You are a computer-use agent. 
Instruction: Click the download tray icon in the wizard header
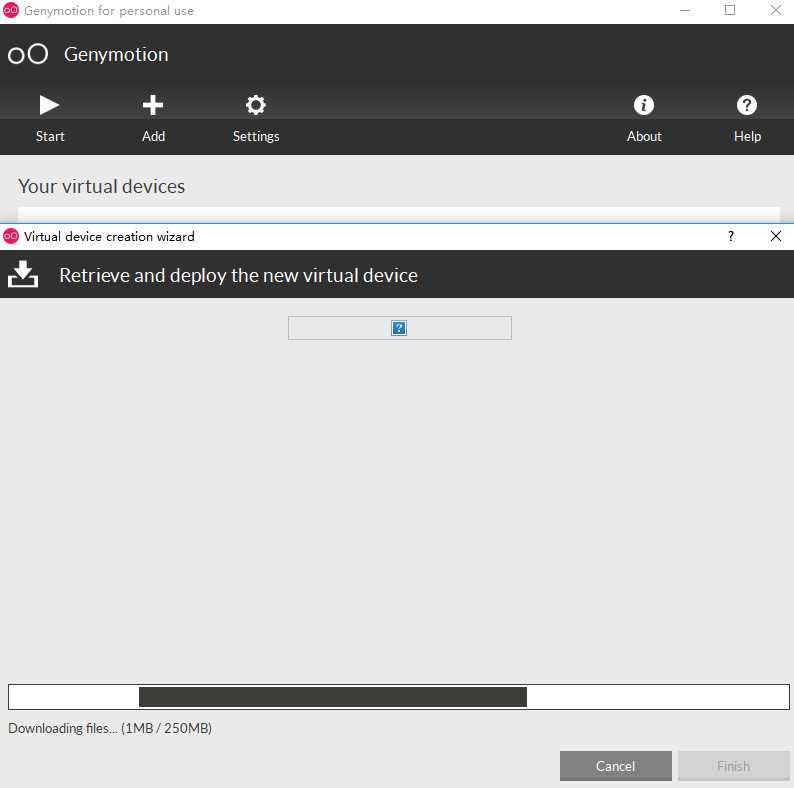[23, 274]
